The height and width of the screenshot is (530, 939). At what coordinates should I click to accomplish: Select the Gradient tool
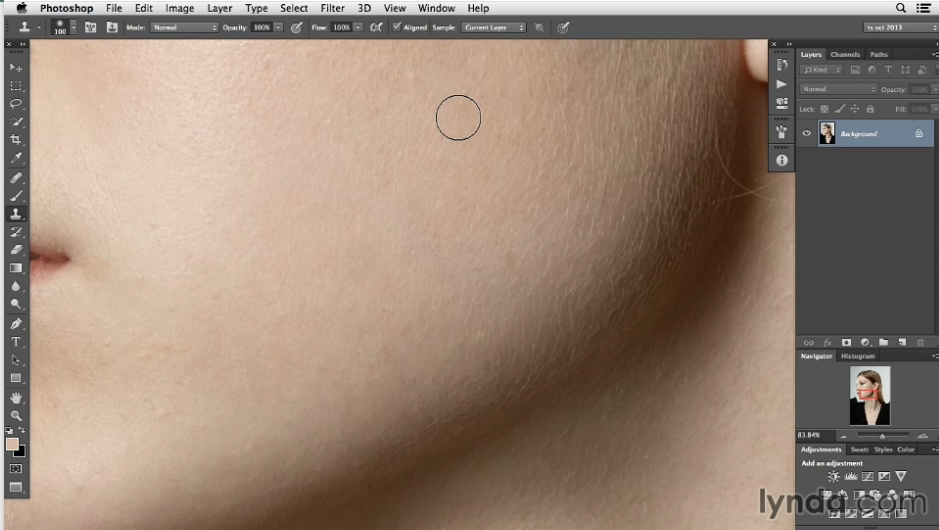coord(16,268)
